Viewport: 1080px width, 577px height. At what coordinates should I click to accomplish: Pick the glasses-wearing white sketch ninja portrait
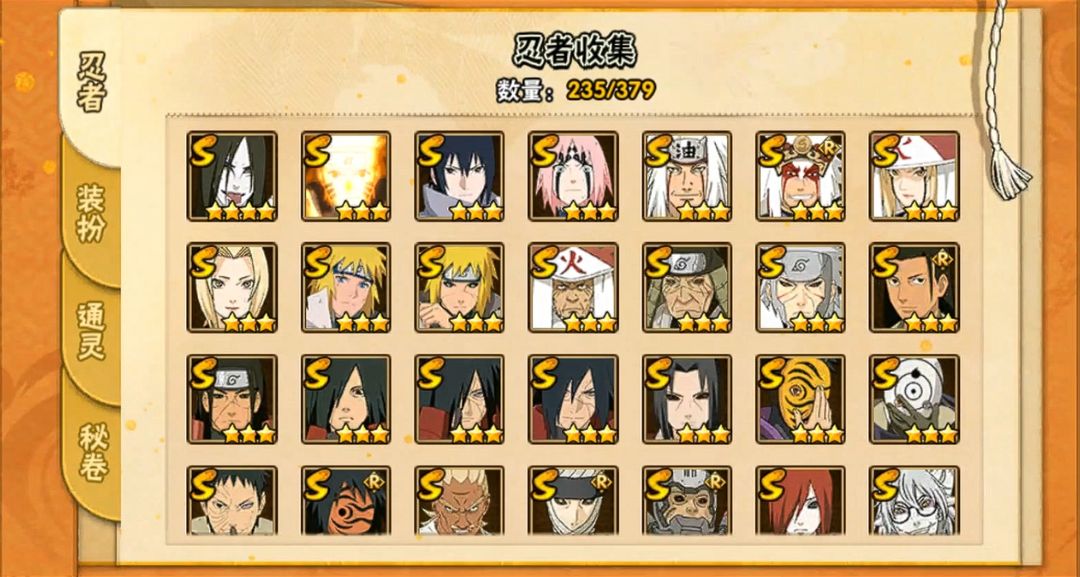[x=914, y=501]
